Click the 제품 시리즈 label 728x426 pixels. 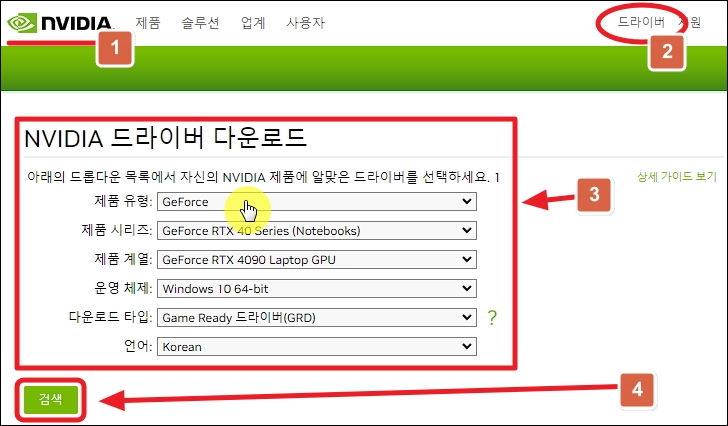117,230
